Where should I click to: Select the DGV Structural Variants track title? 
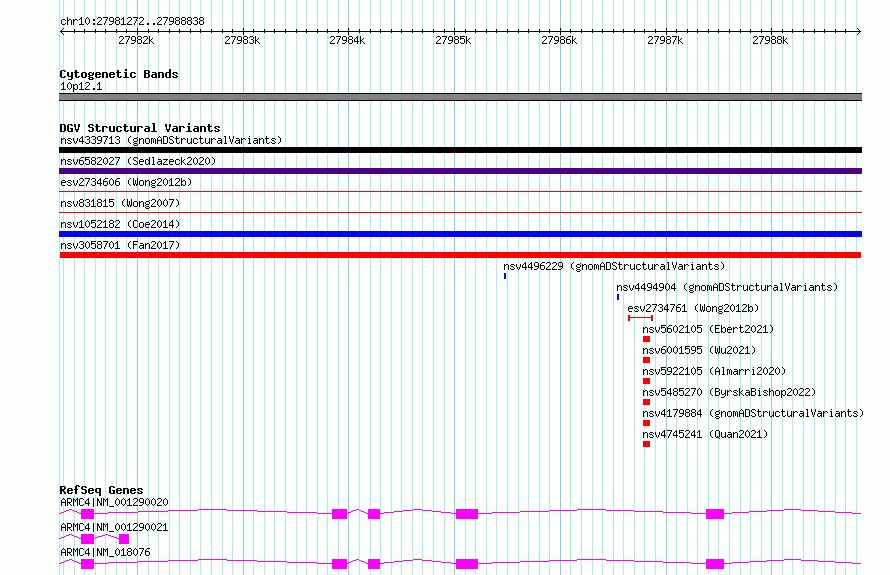pos(140,128)
